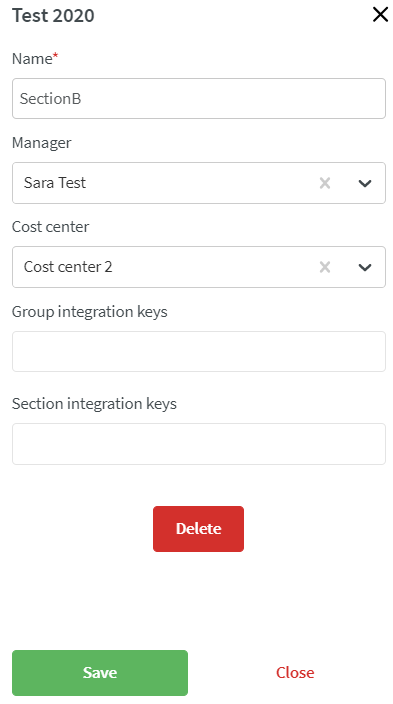Click the required asterisk beside Name
This screenshot has width=393, height=704.
[56, 56]
